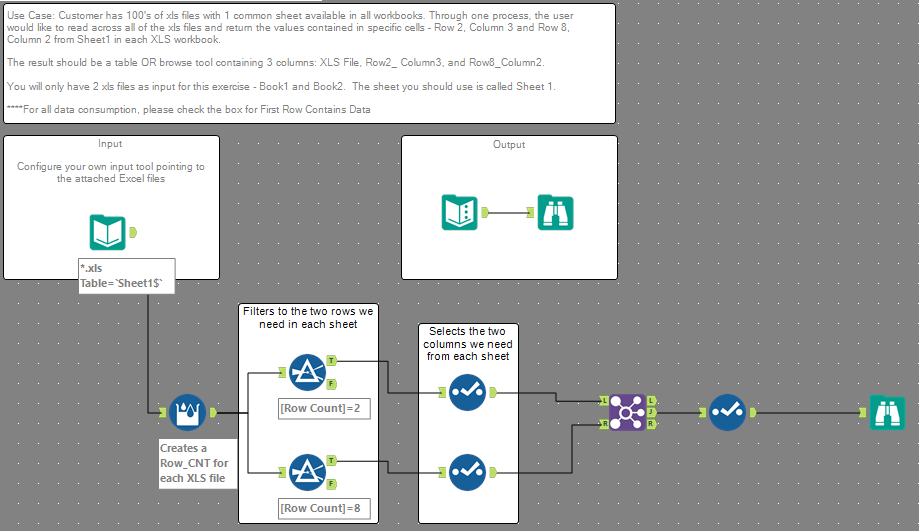Click the input anchor of the Output Browse tool
The width and height of the screenshot is (919, 531).
(x=530, y=212)
